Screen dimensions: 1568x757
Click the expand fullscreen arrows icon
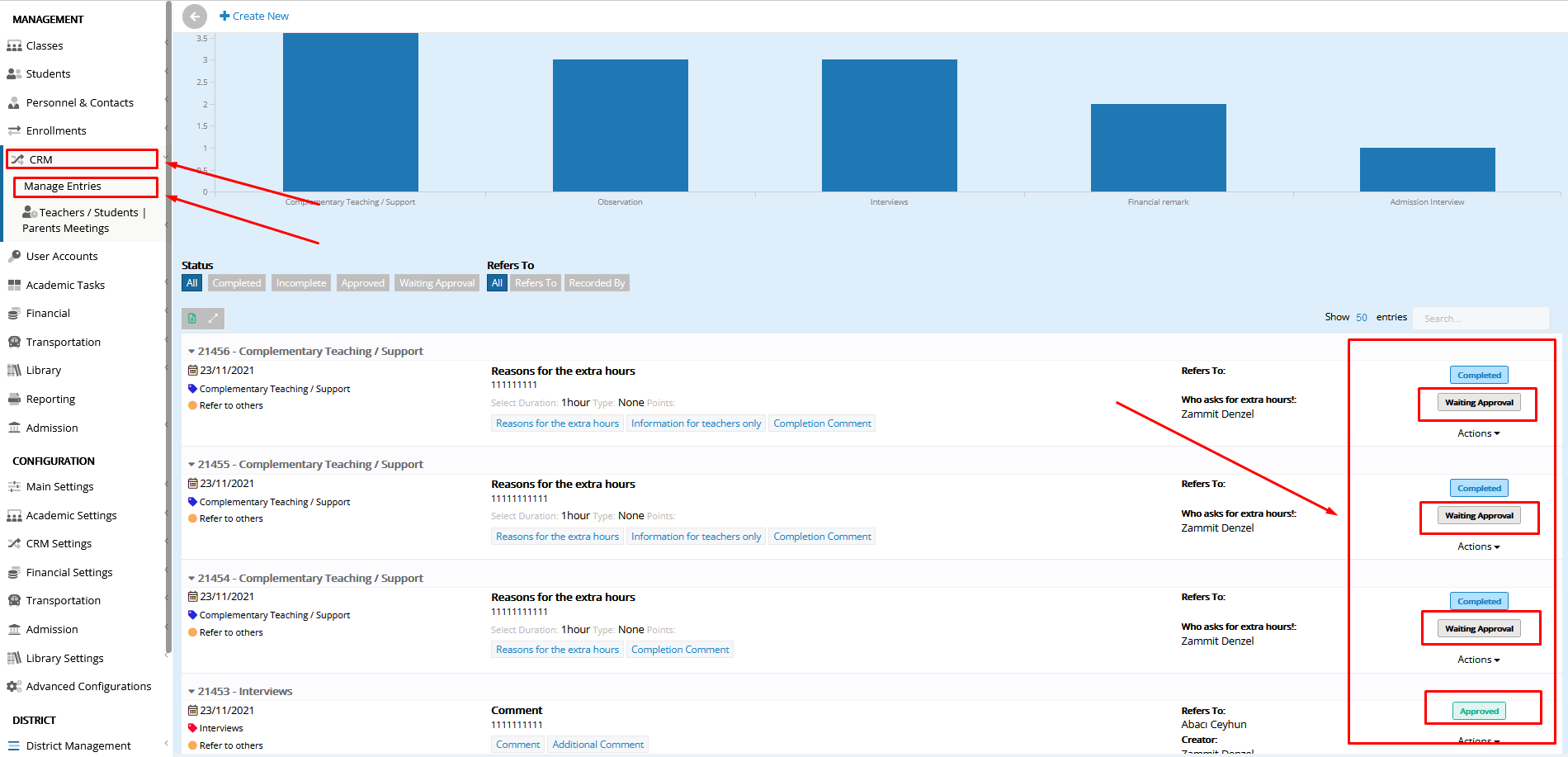tap(213, 318)
